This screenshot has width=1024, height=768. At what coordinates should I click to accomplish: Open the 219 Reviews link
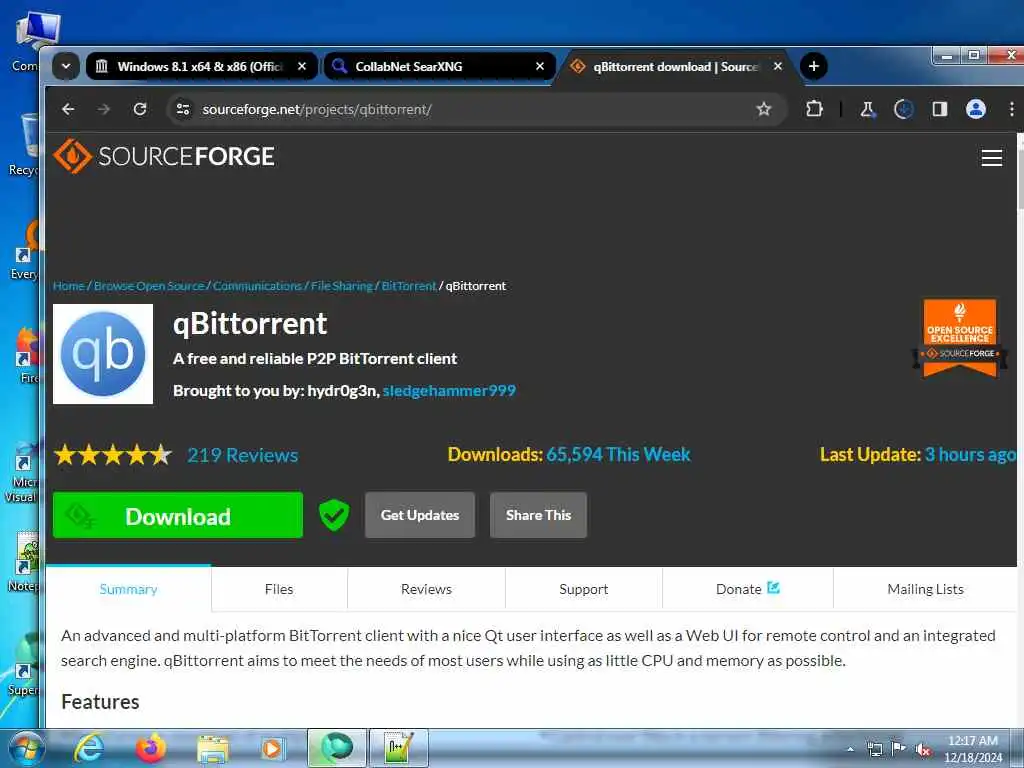242,455
